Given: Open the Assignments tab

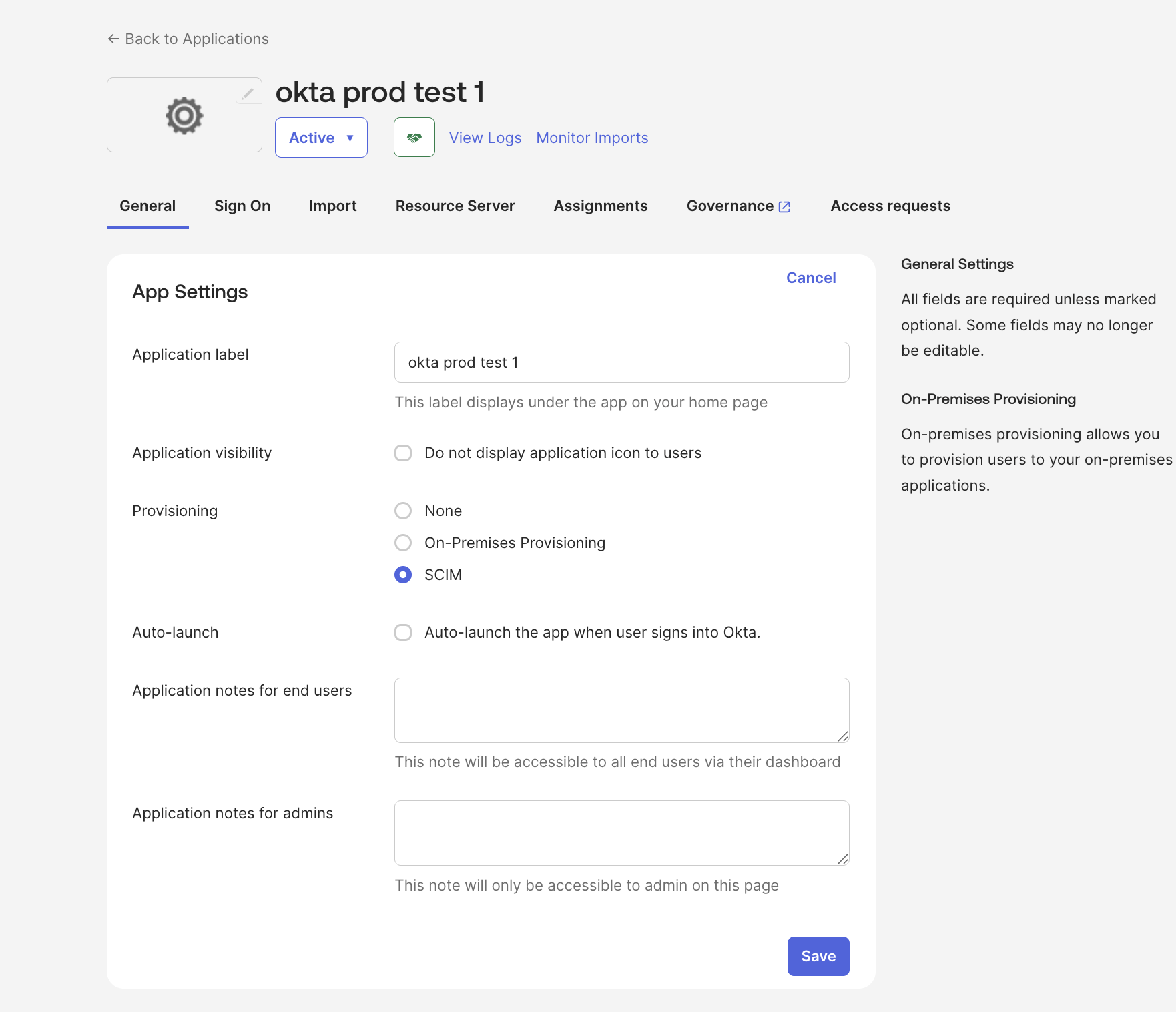Looking at the screenshot, I should 601,206.
